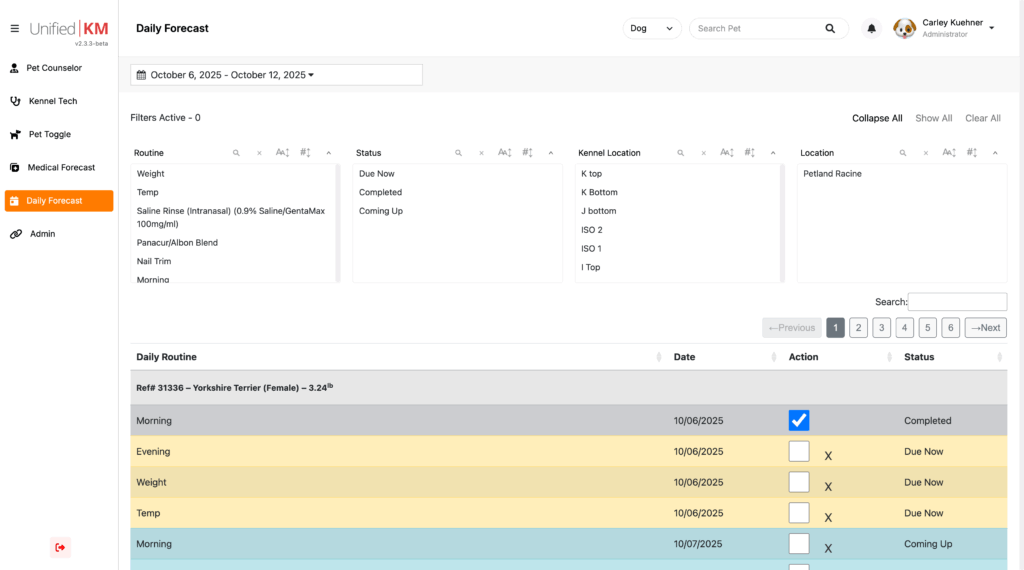Viewport: 1024px width, 570px height.
Task: Sort Routine filter by count
Action: [x=306, y=153]
